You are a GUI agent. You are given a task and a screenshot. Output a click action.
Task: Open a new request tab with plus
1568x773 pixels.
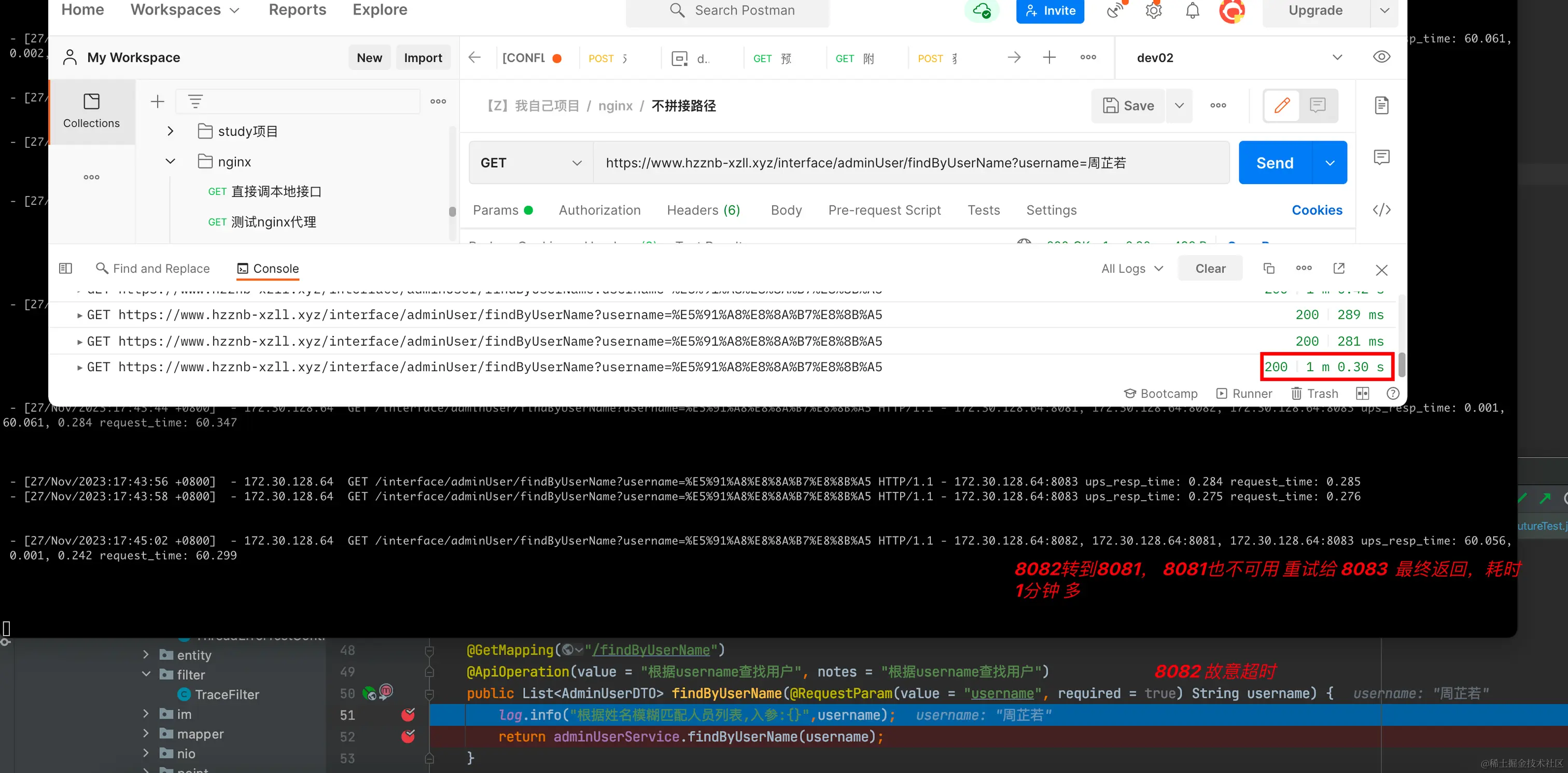[x=1049, y=58]
